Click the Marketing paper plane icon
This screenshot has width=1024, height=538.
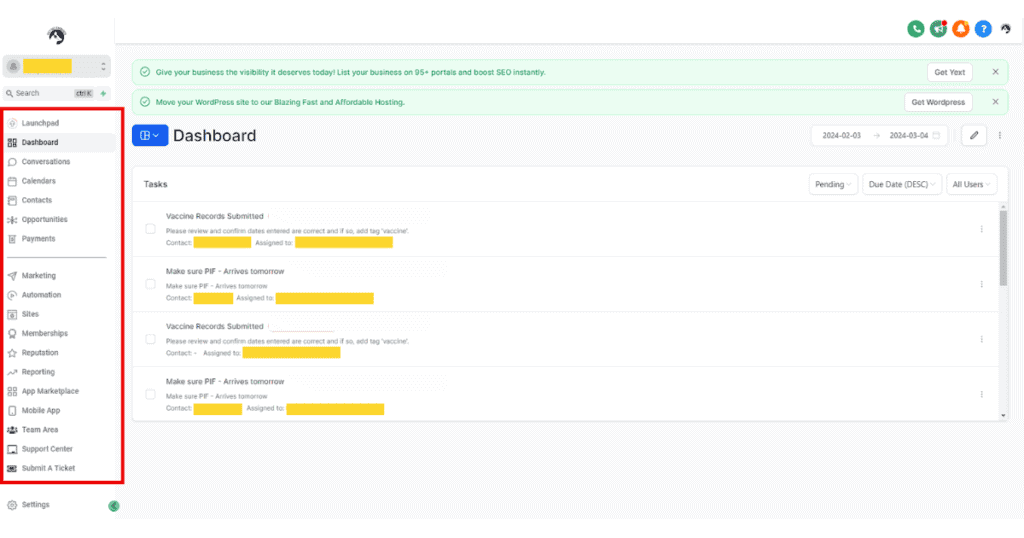pos(12,276)
